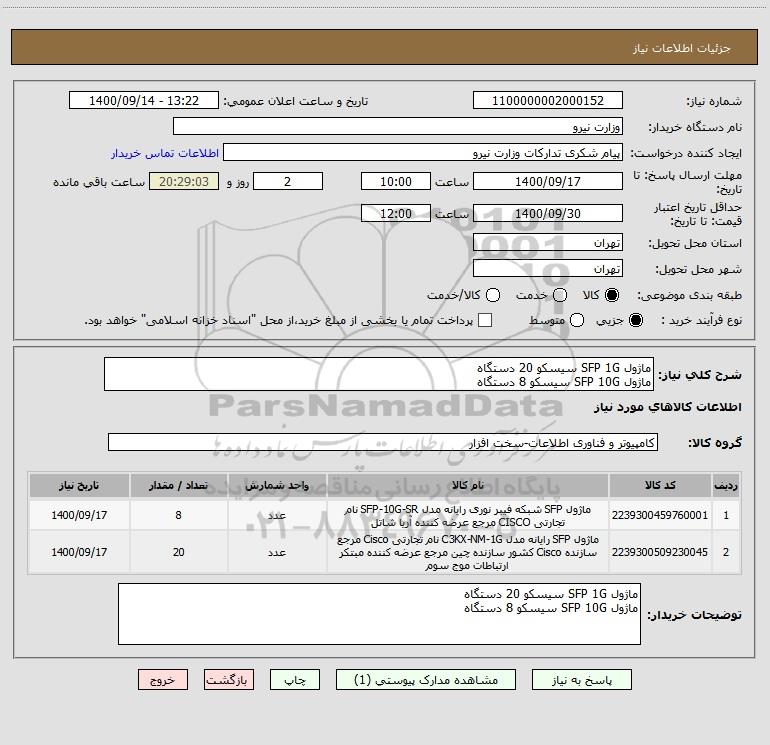Click item code 2239300459760001
Screen dimensions: 770x745
coord(660,515)
